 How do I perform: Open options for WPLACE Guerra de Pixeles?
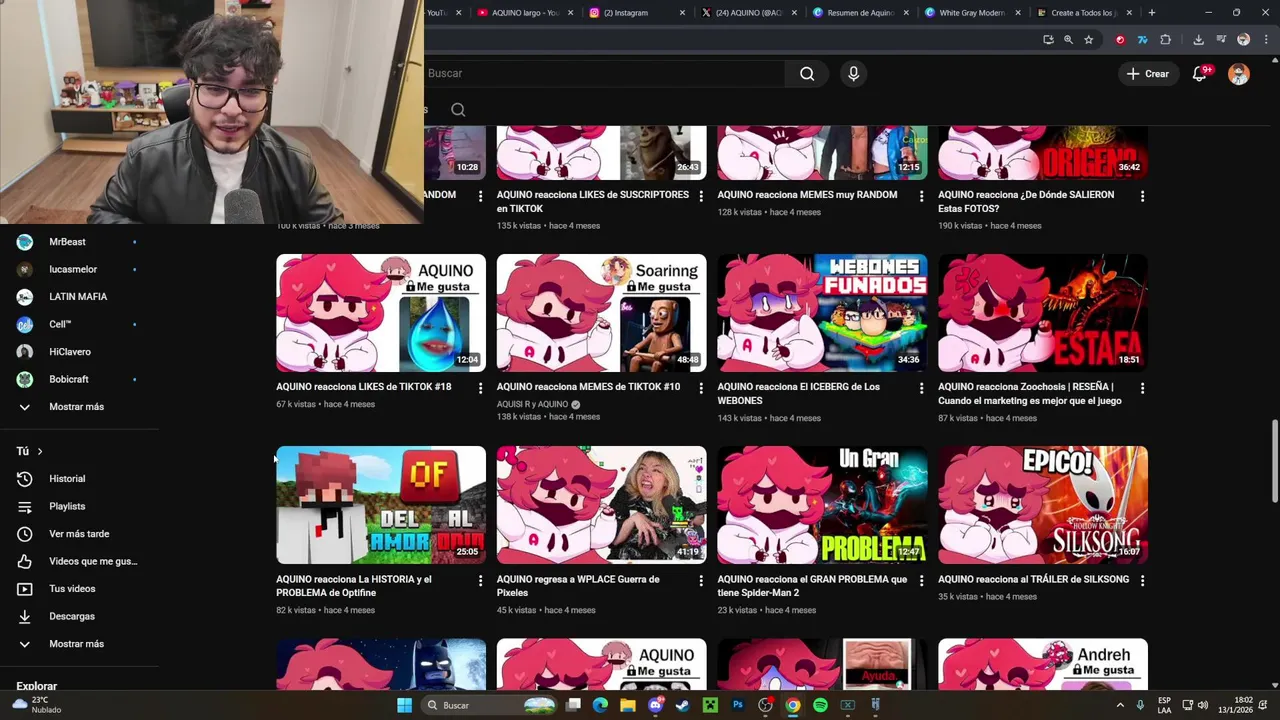click(700, 580)
